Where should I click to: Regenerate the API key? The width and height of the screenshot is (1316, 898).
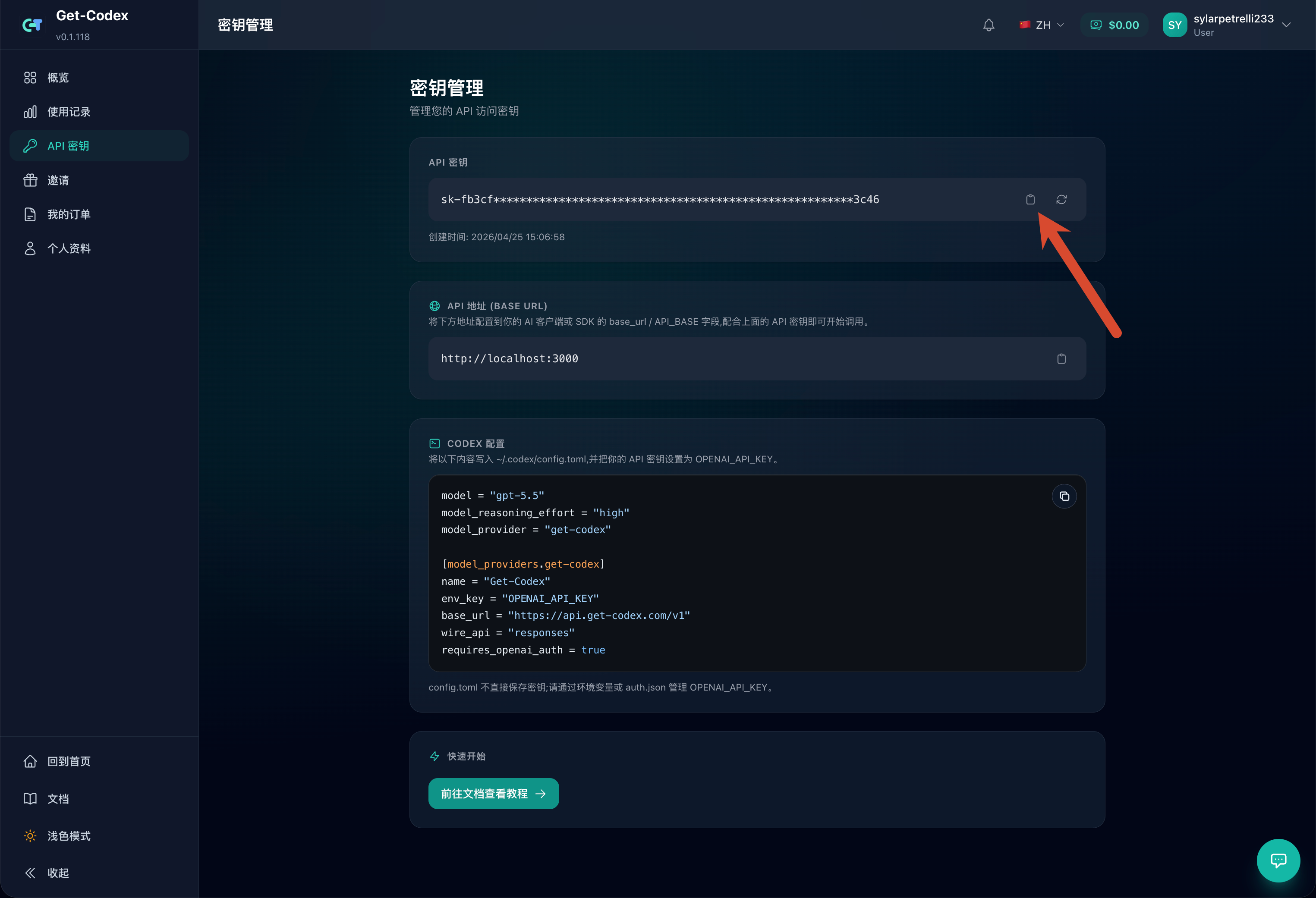(x=1061, y=199)
